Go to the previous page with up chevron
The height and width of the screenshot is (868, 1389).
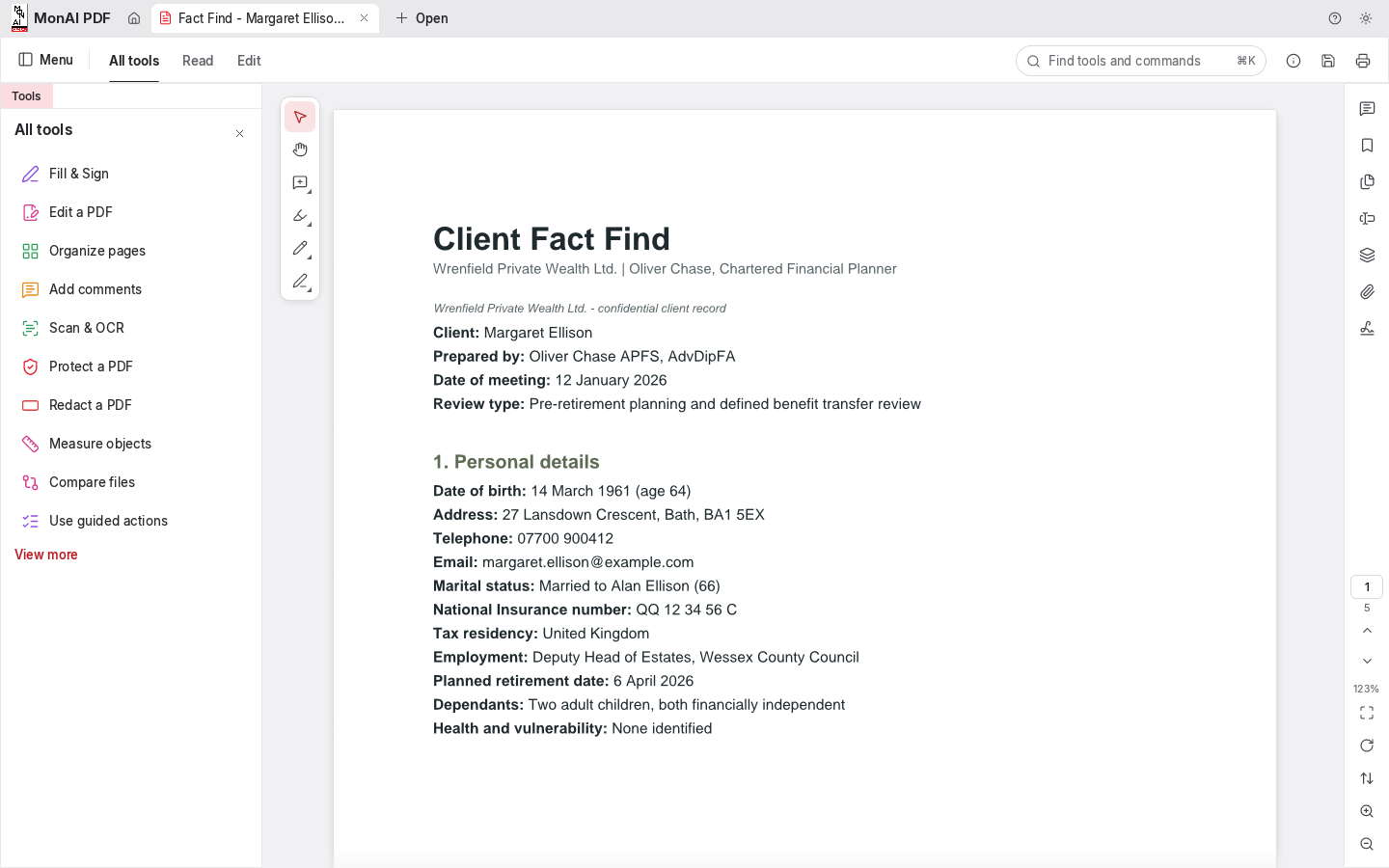coord(1367,631)
